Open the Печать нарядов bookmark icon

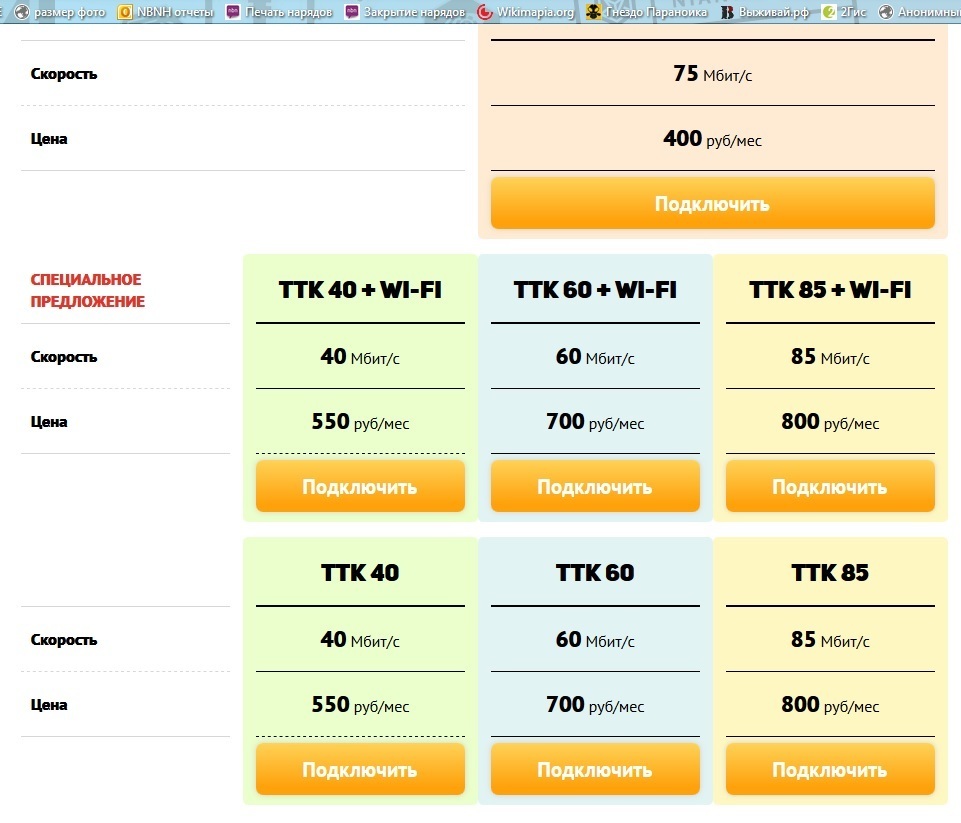[x=233, y=12]
